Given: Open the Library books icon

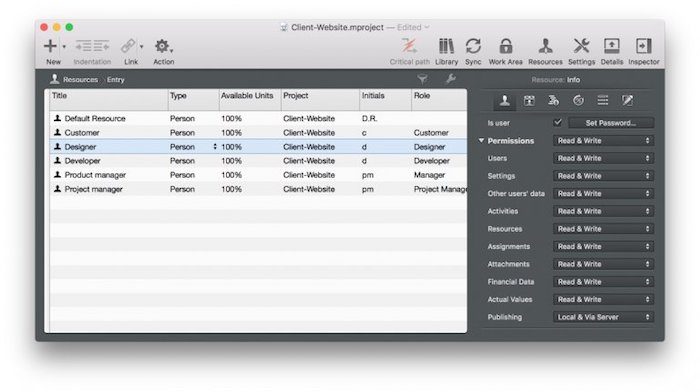Looking at the screenshot, I should (446, 46).
